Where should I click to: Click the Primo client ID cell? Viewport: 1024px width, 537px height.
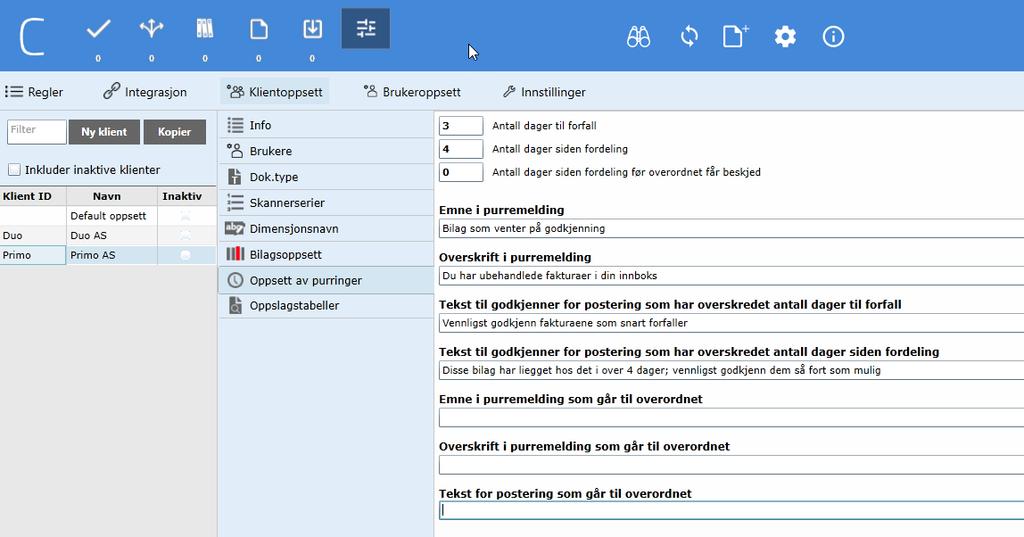pos(33,255)
